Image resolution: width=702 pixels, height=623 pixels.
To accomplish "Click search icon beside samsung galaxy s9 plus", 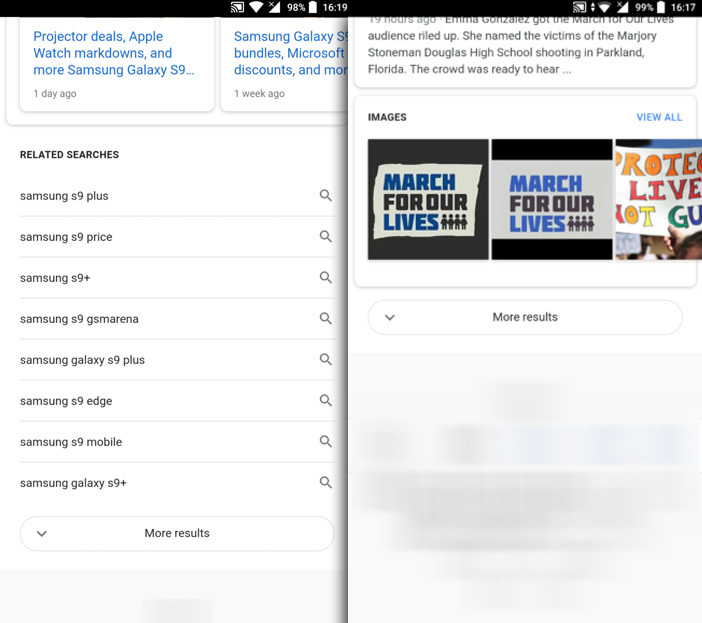I will point(325,360).
